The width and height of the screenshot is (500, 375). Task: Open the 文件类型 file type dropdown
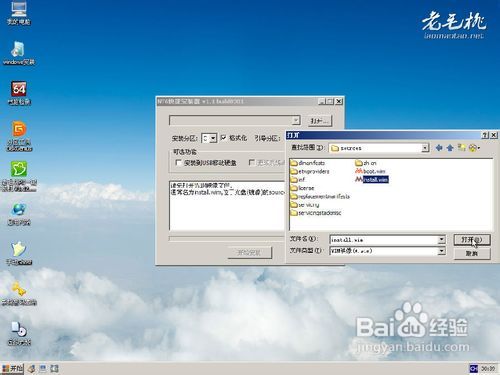tap(441, 251)
